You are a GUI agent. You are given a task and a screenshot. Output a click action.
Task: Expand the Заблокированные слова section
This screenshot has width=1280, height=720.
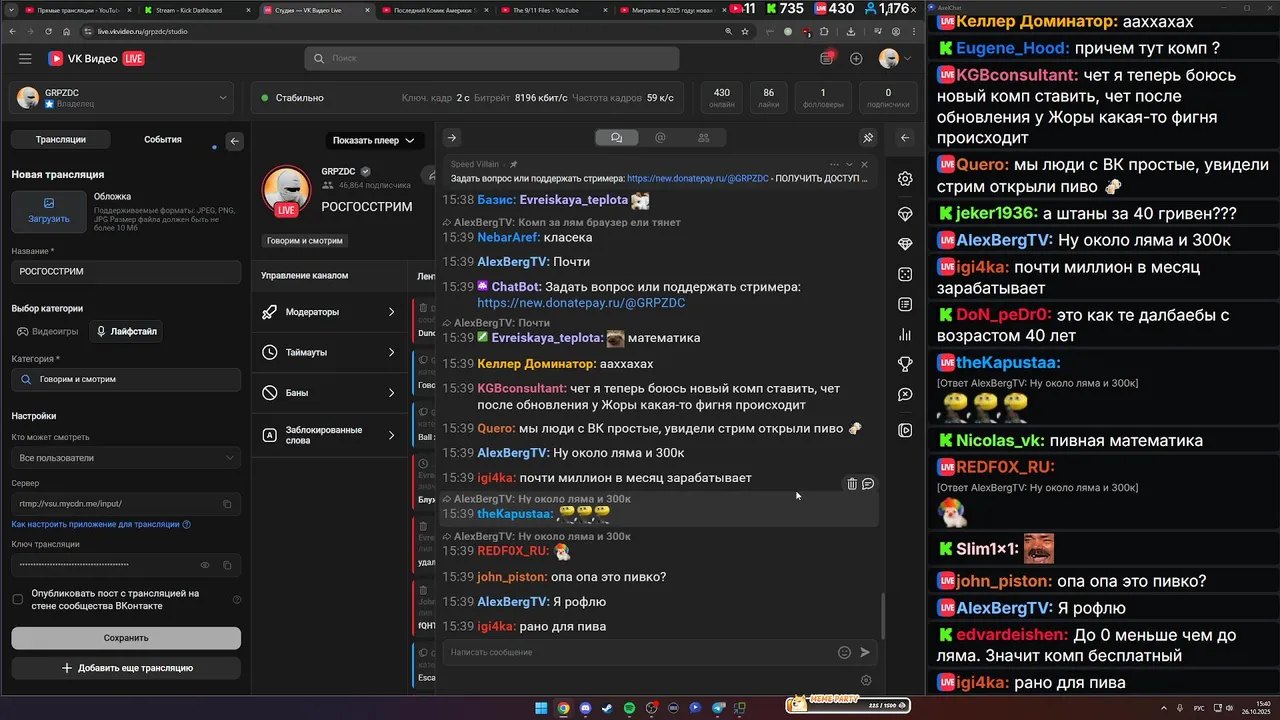tap(330, 435)
